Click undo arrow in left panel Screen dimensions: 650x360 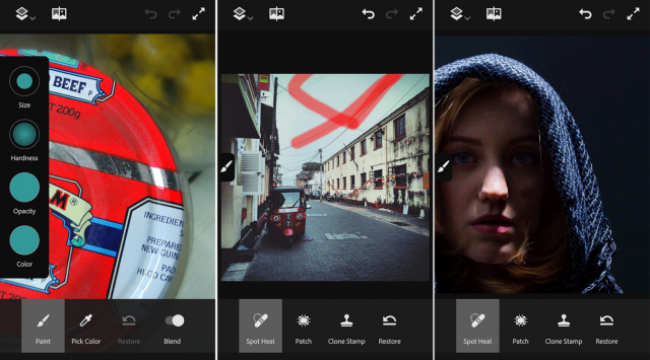[x=151, y=14]
